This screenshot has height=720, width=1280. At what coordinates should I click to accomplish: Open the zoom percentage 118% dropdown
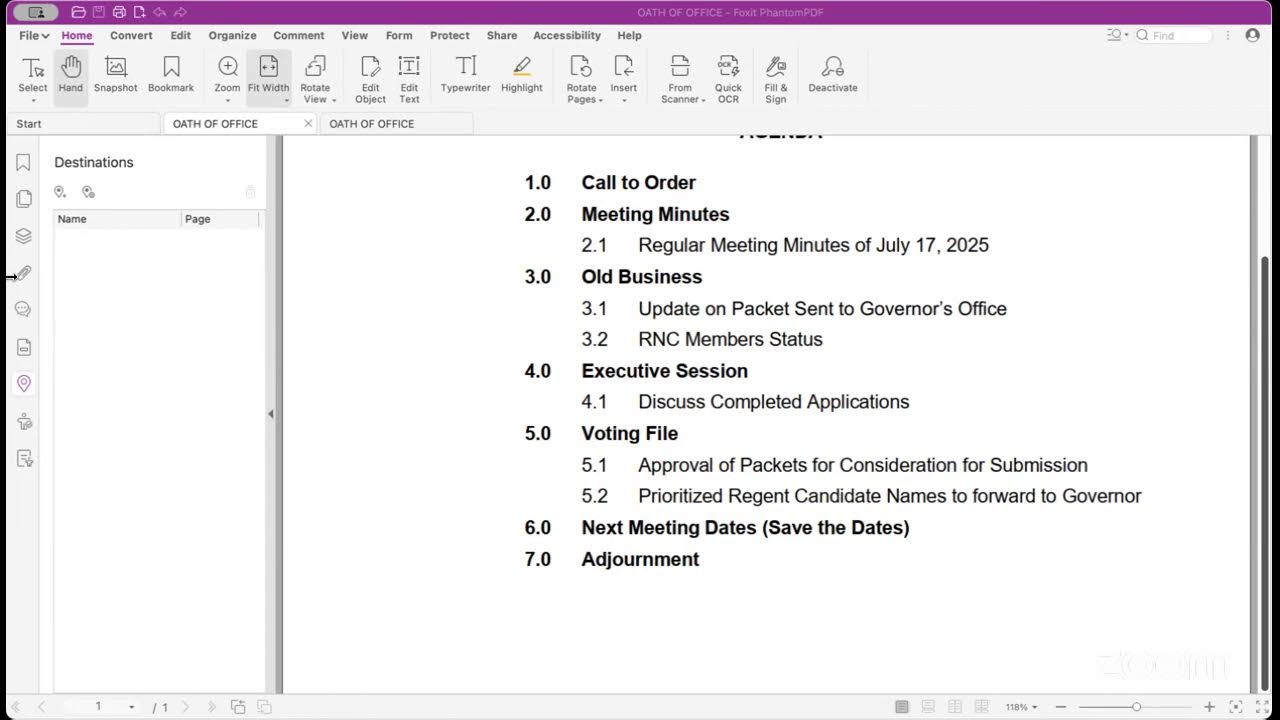pyautogui.click(x=1022, y=707)
